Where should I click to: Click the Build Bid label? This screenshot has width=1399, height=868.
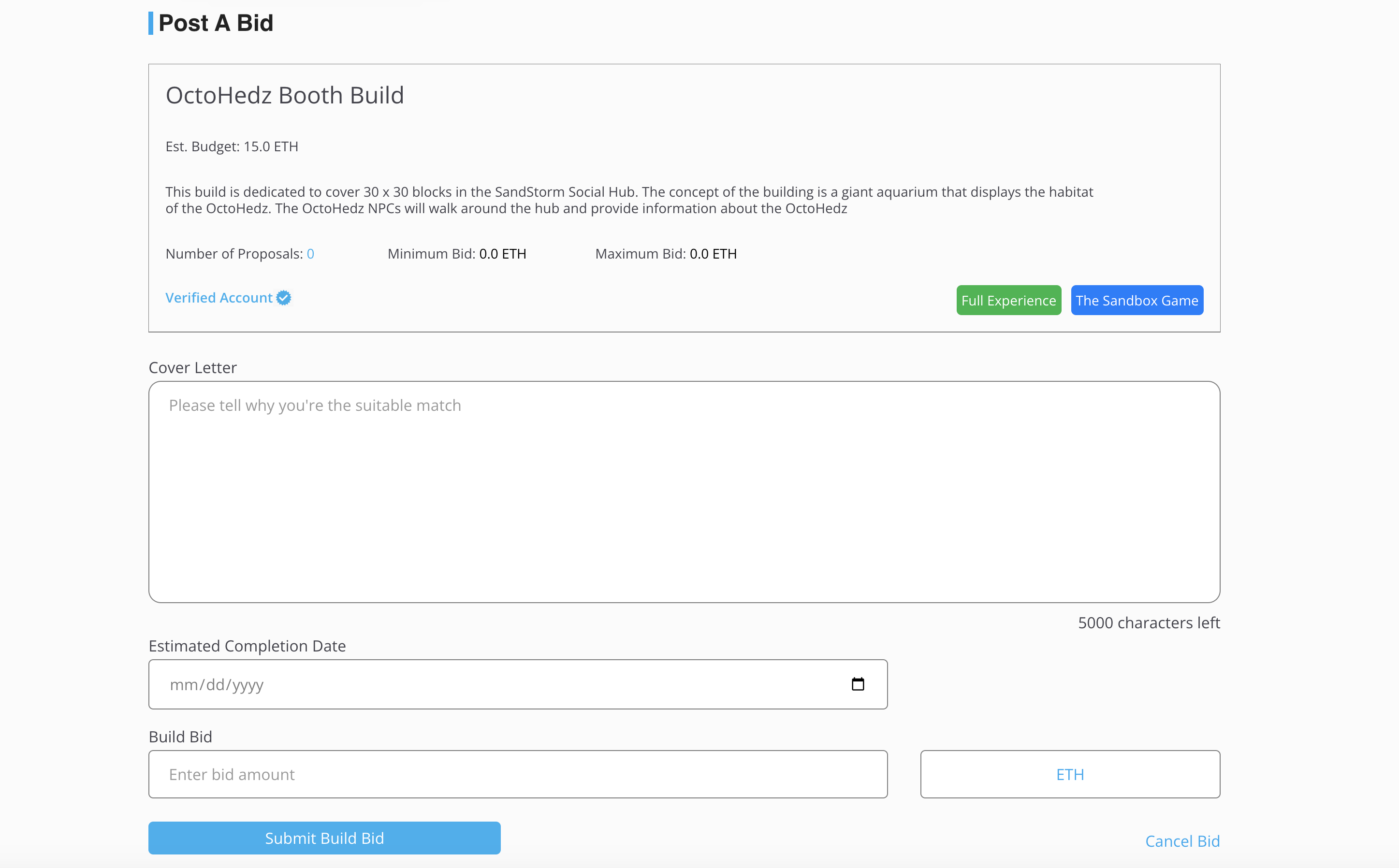(x=180, y=737)
